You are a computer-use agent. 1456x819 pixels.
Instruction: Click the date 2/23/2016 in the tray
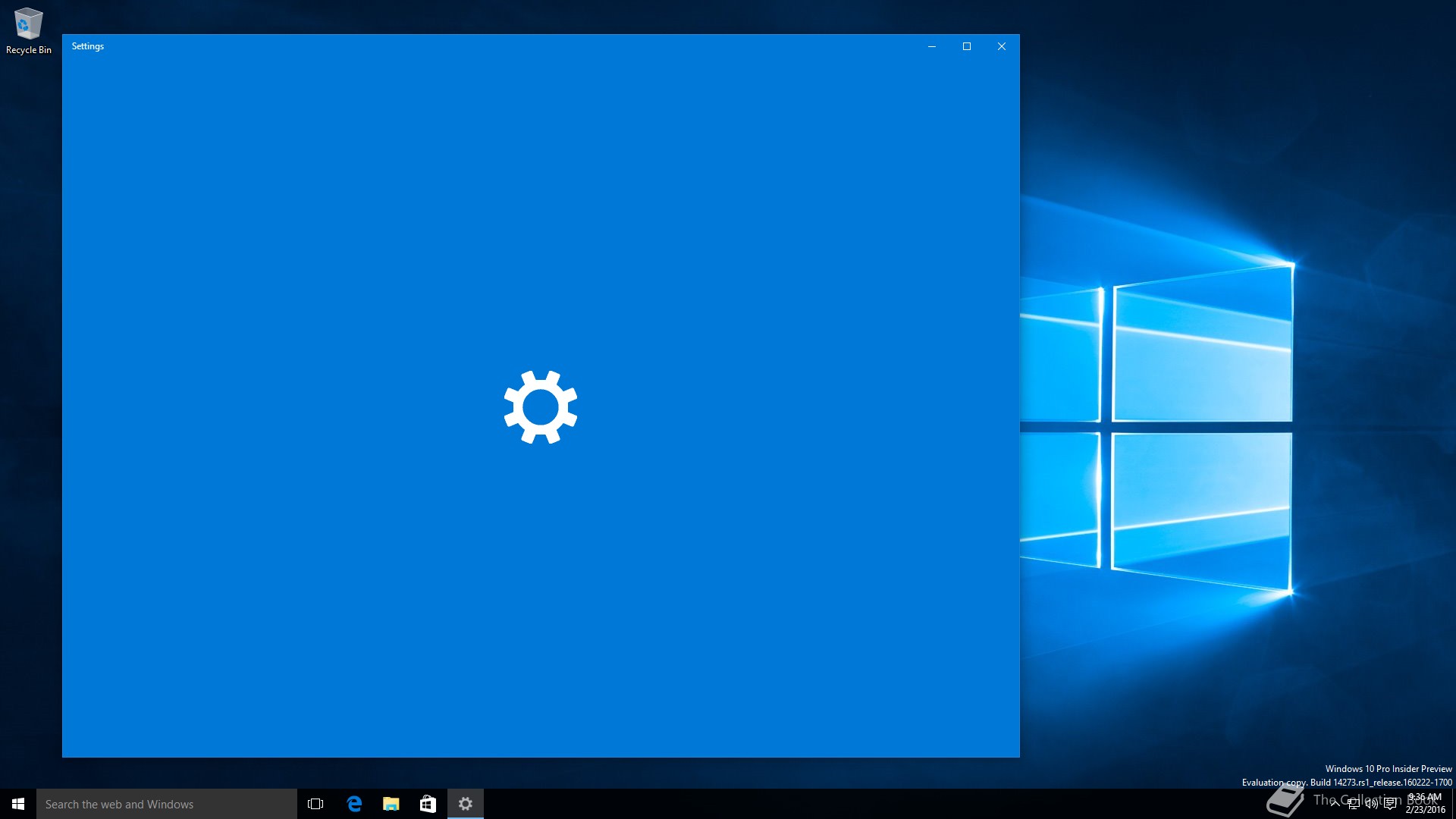click(1426, 810)
